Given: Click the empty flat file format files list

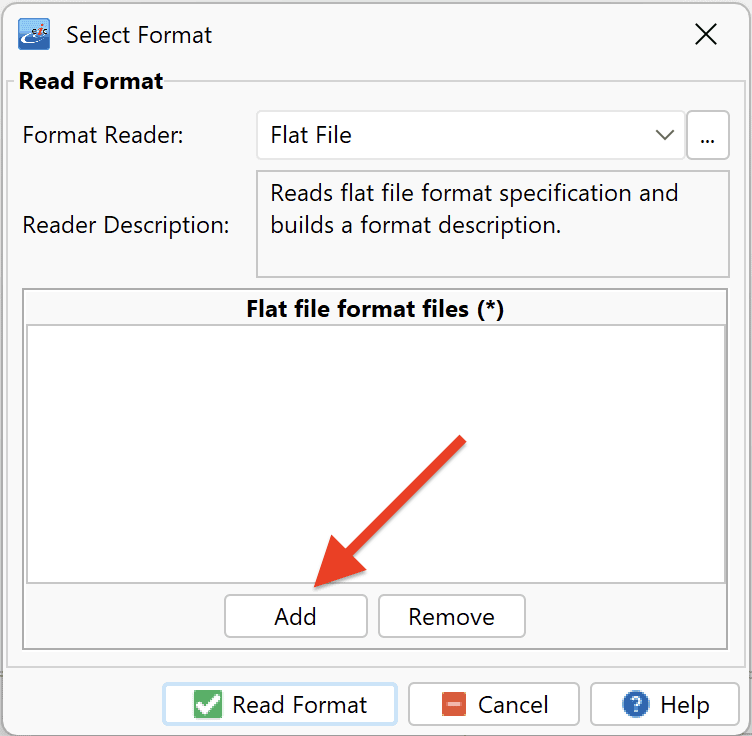Looking at the screenshot, I should (x=376, y=454).
